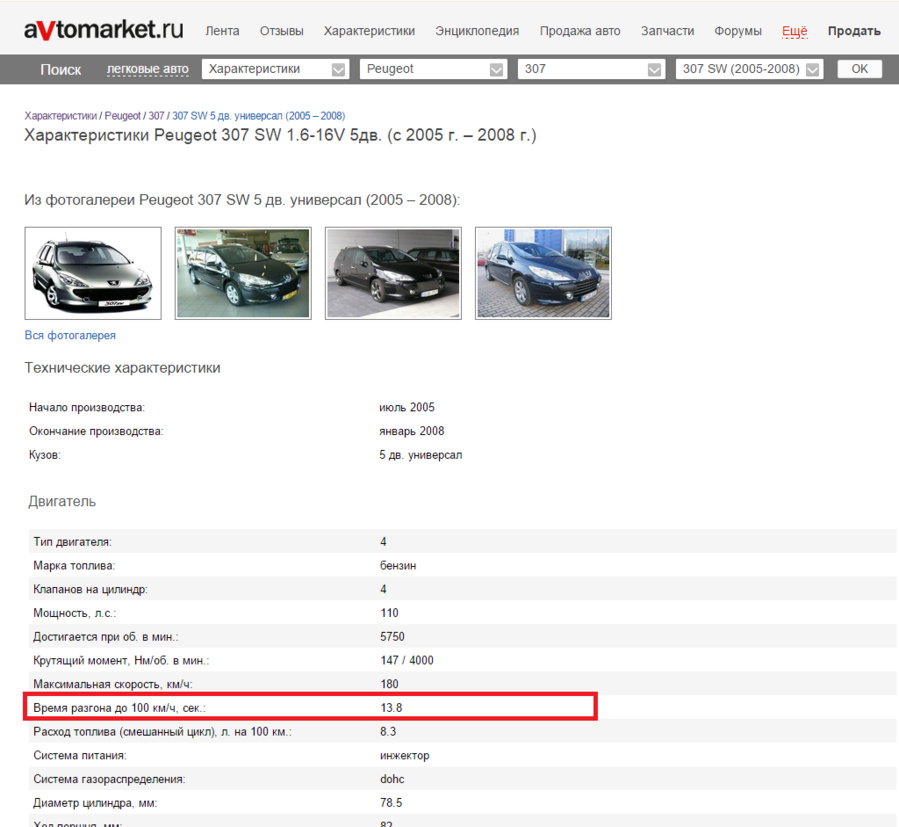Image resolution: width=899 pixels, height=827 pixels.
Task: Click the 180 maximum speed value
Action: (x=389, y=684)
